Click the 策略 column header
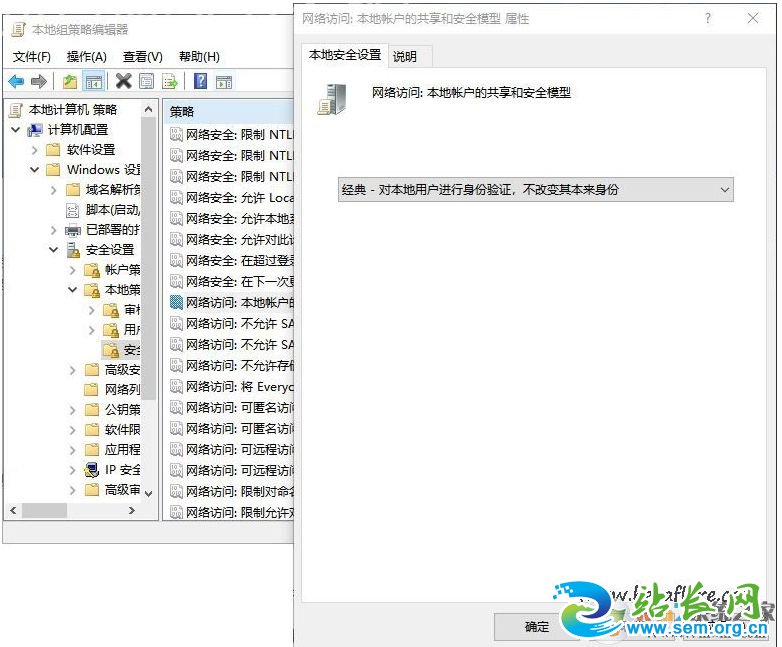 click(x=229, y=112)
